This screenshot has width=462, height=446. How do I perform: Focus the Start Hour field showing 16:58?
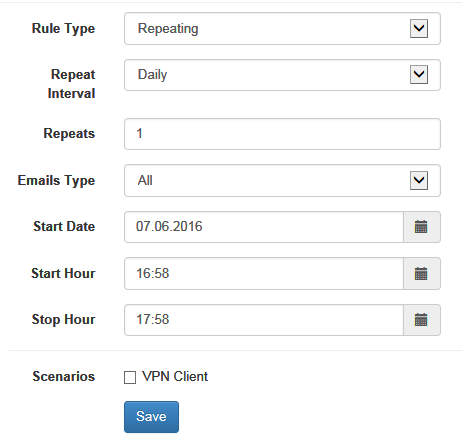[264, 274]
